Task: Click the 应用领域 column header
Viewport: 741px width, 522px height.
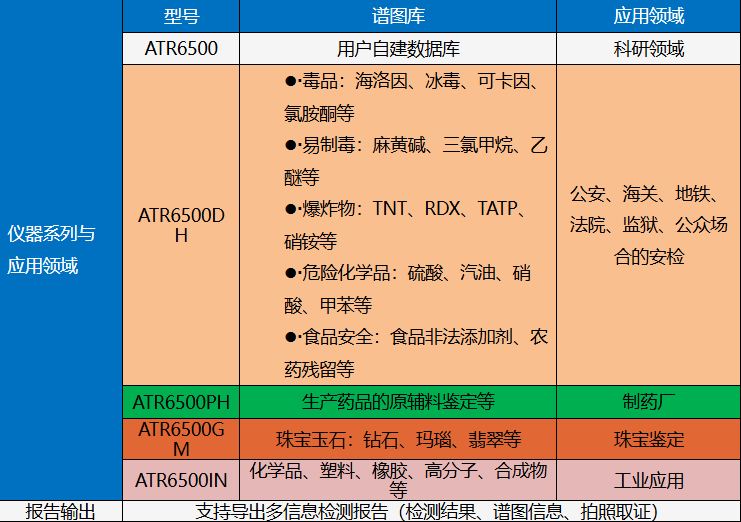Action: [648, 16]
